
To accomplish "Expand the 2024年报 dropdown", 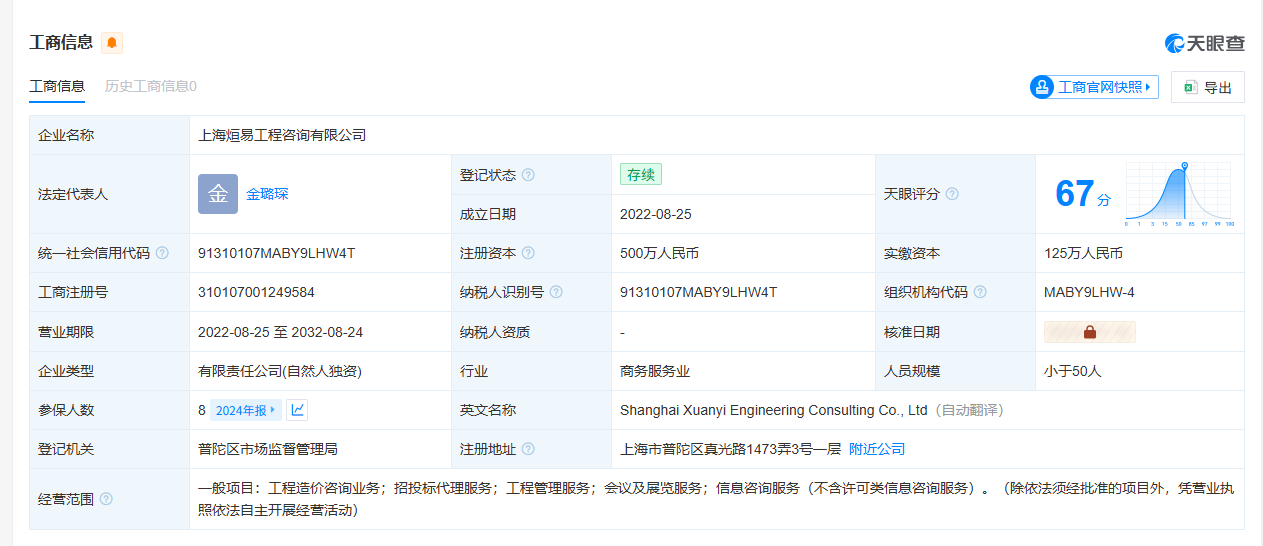I will (x=246, y=410).
